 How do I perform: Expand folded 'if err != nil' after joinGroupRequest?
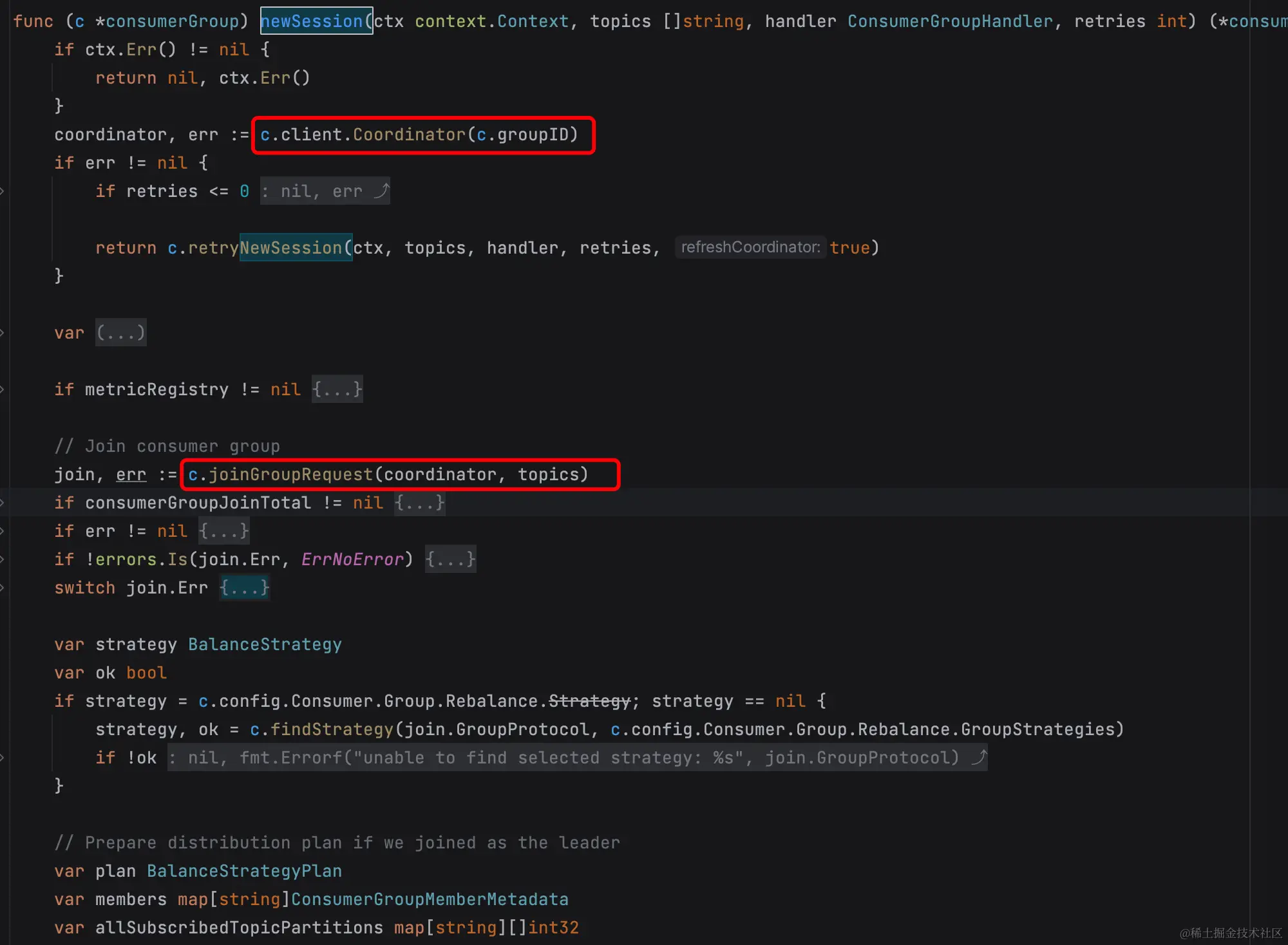point(223,531)
